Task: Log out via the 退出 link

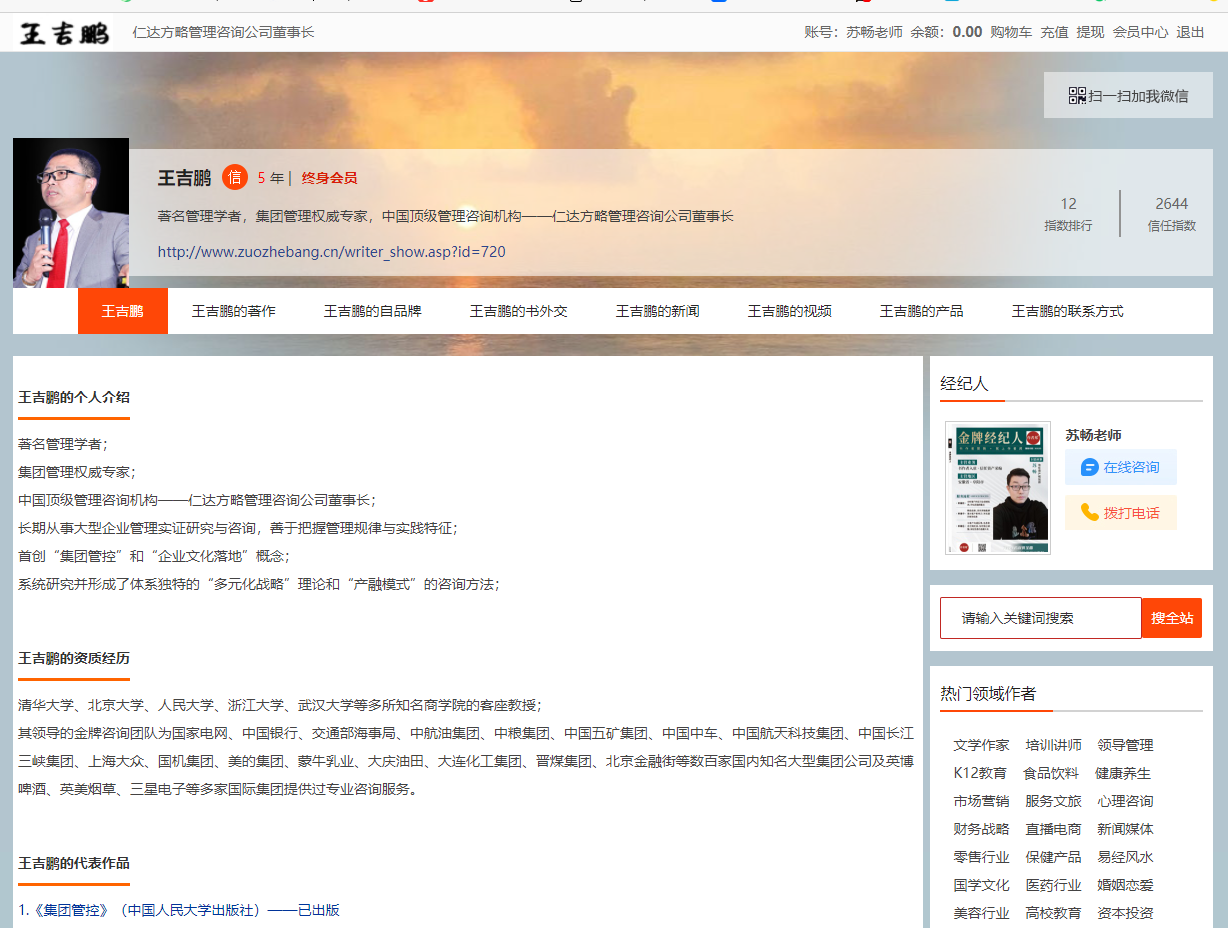Action: 1190,32
